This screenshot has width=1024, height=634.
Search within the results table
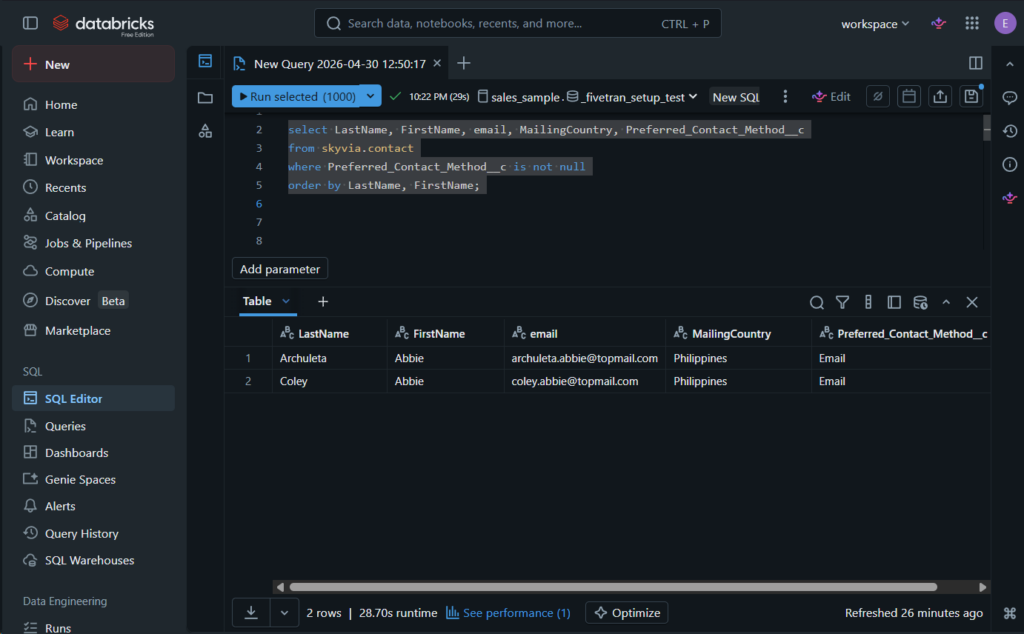pyautogui.click(x=816, y=302)
